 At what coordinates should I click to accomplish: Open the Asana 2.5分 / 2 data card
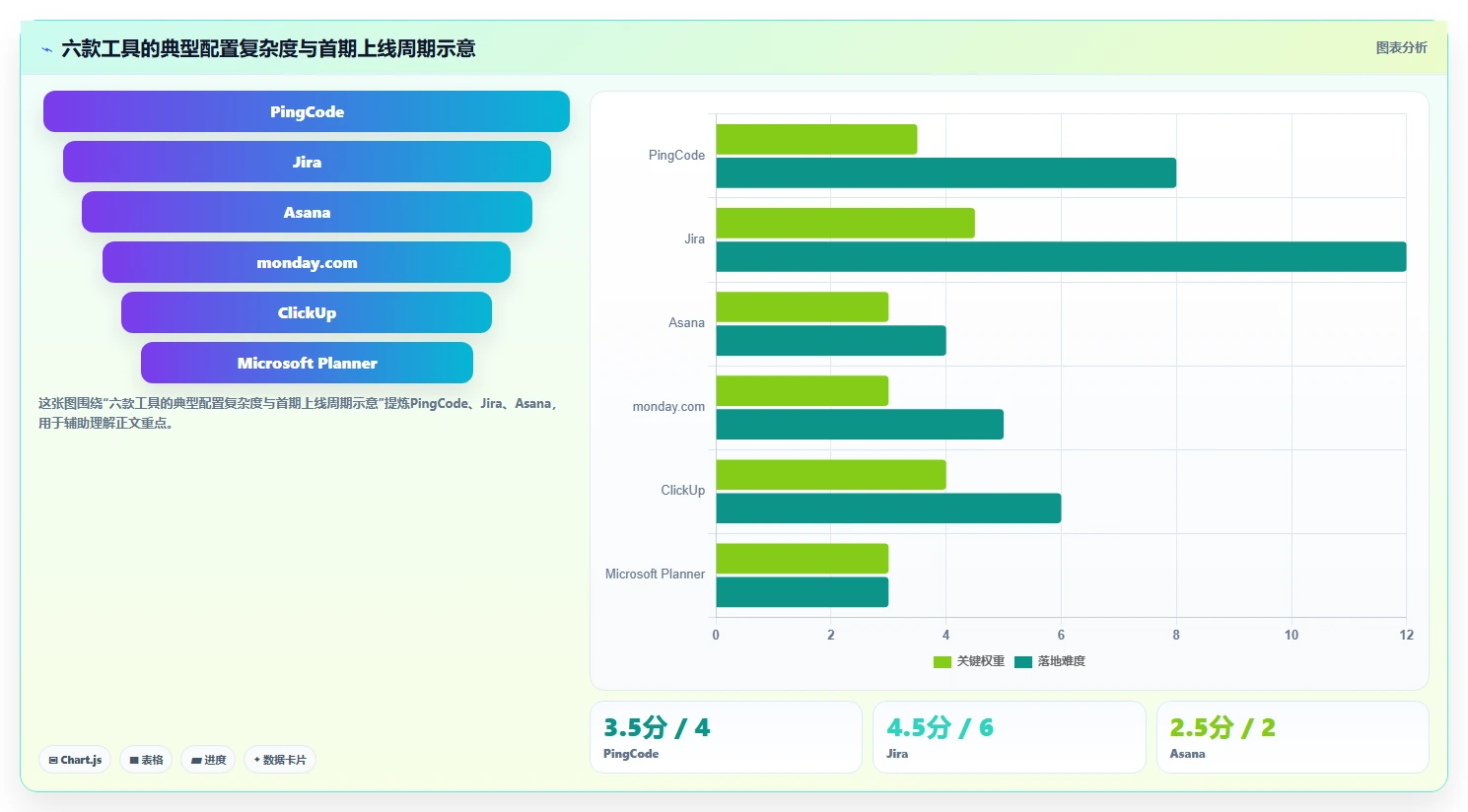(x=1293, y=737)
